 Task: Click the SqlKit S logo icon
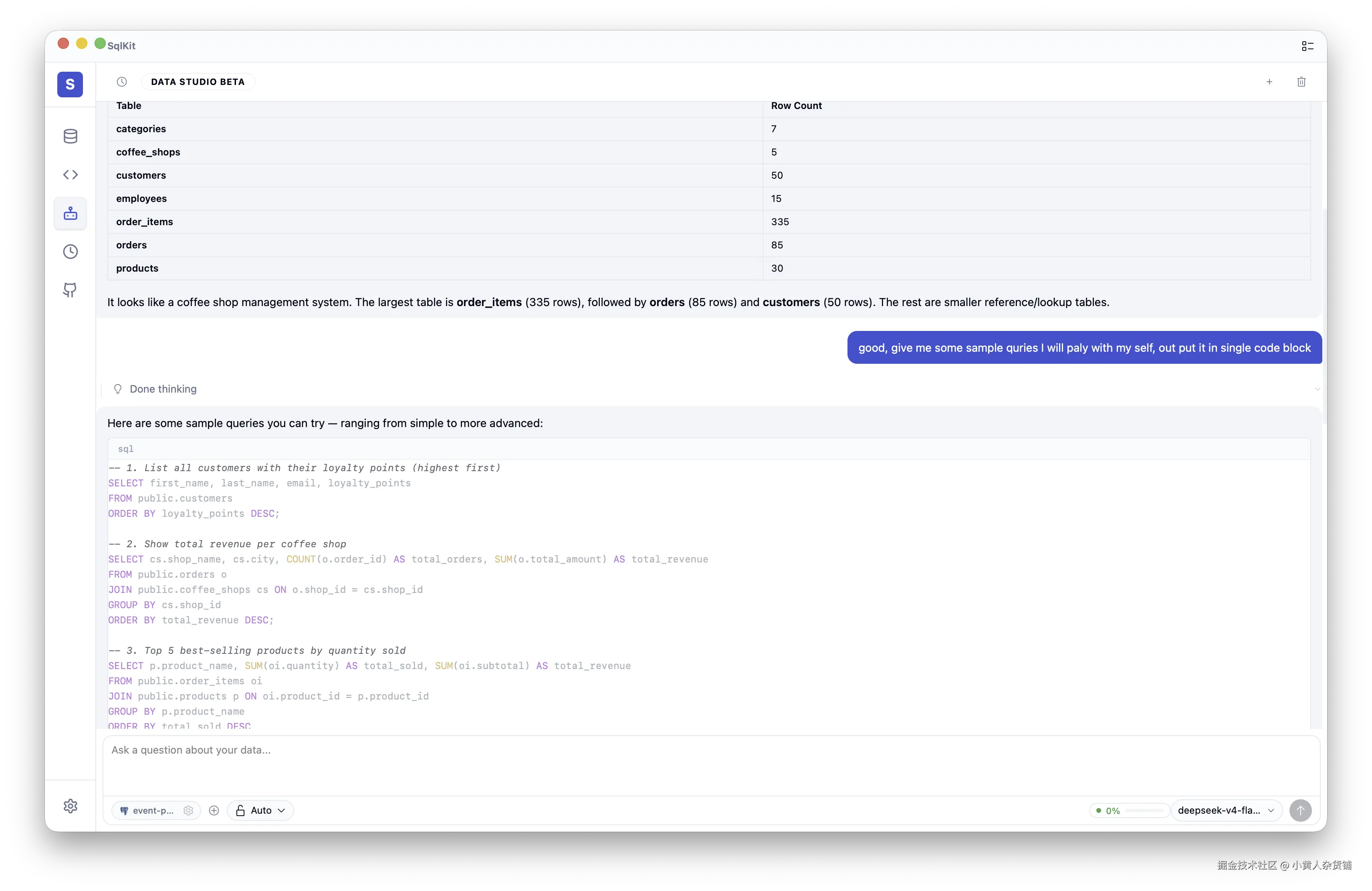(70, 84)
